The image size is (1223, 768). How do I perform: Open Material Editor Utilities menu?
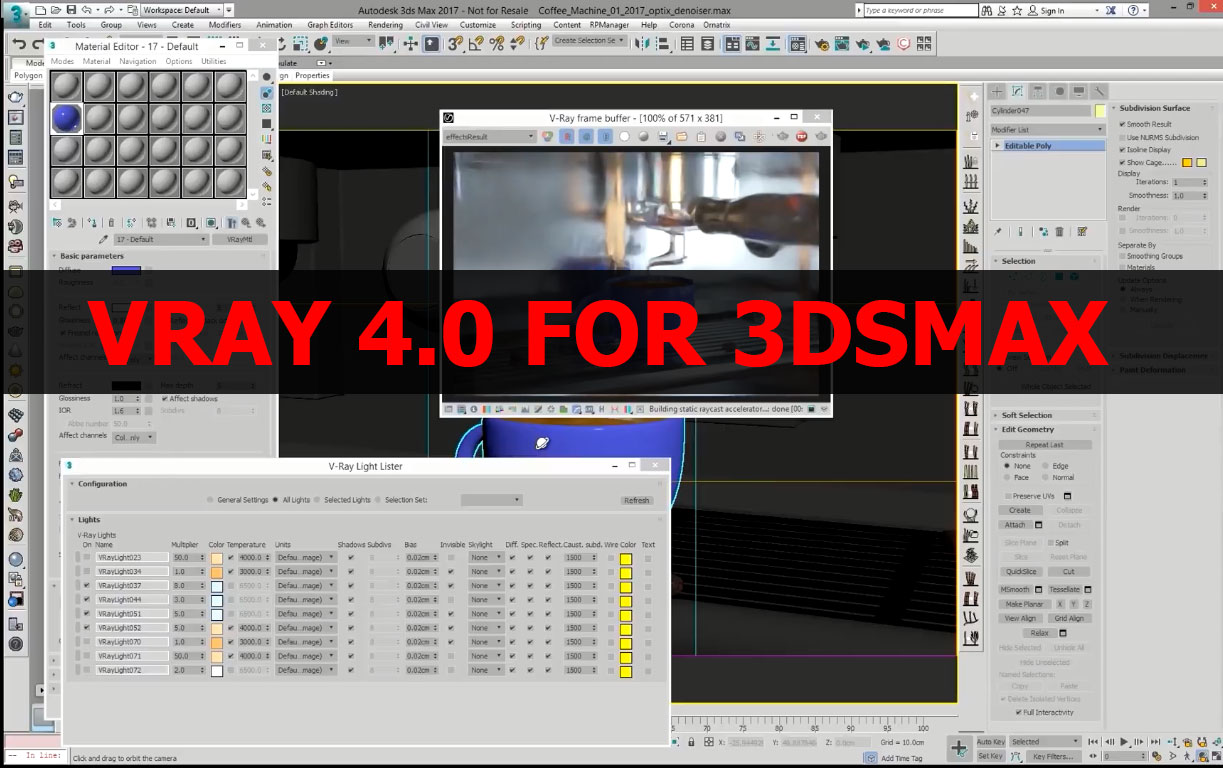[x=214, y=61]
